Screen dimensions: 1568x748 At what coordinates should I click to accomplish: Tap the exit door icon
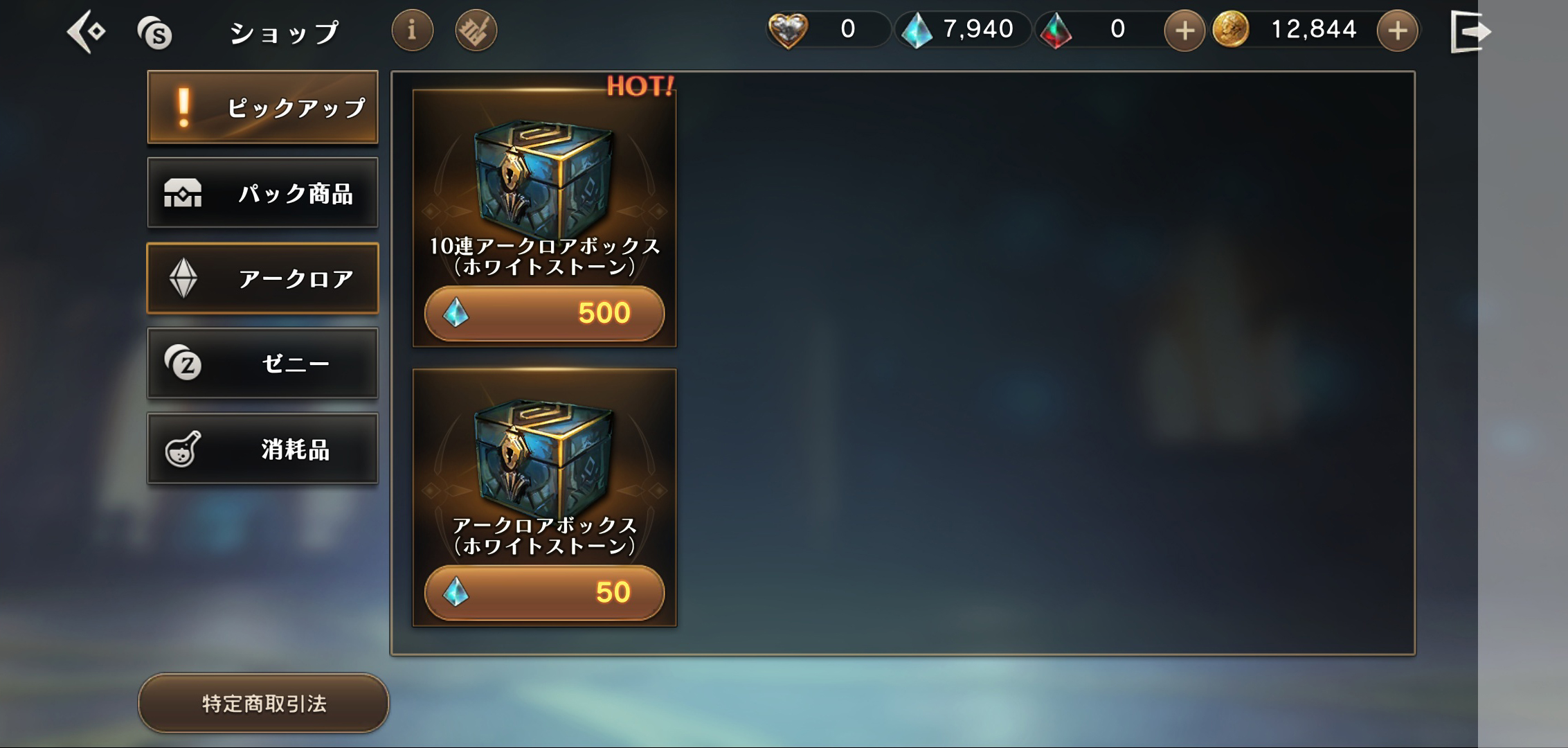1470,32
